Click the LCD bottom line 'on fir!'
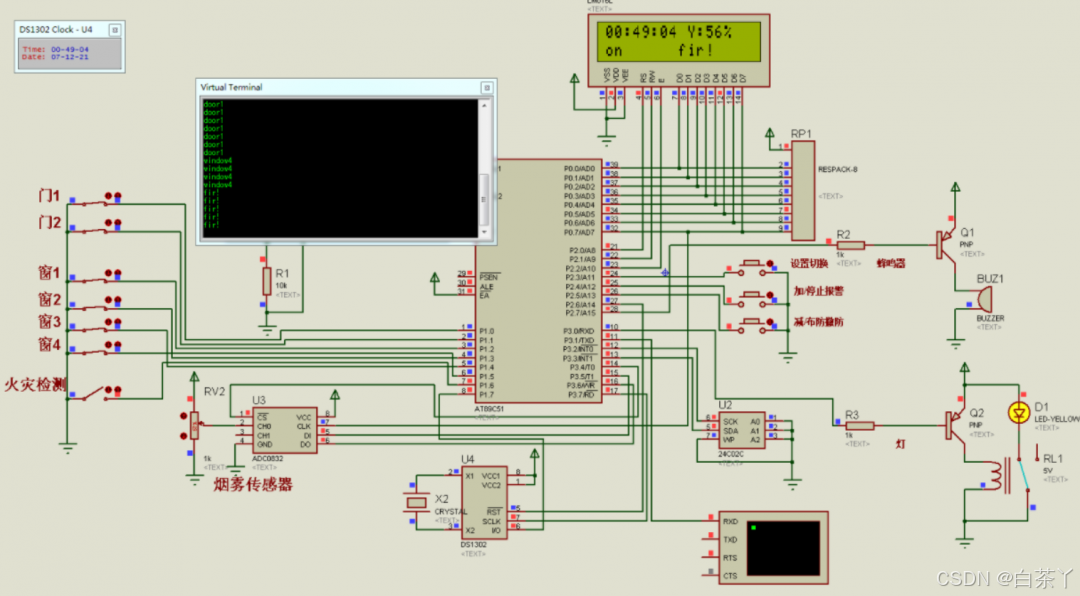Screen dimensions: 1080x596 [x=659, y=50]
